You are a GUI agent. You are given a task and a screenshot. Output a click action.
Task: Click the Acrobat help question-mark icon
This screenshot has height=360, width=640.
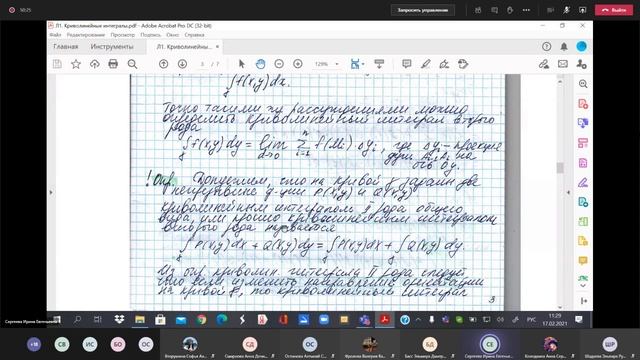tap(547, 47)
